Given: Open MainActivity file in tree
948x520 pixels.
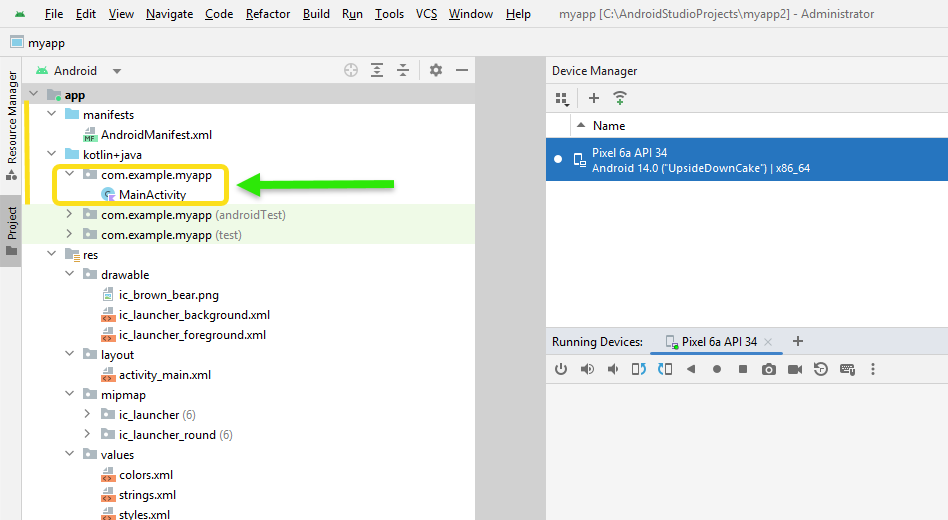Looking at the screenshot, I should pyautogui.click(x=152, y=195).
